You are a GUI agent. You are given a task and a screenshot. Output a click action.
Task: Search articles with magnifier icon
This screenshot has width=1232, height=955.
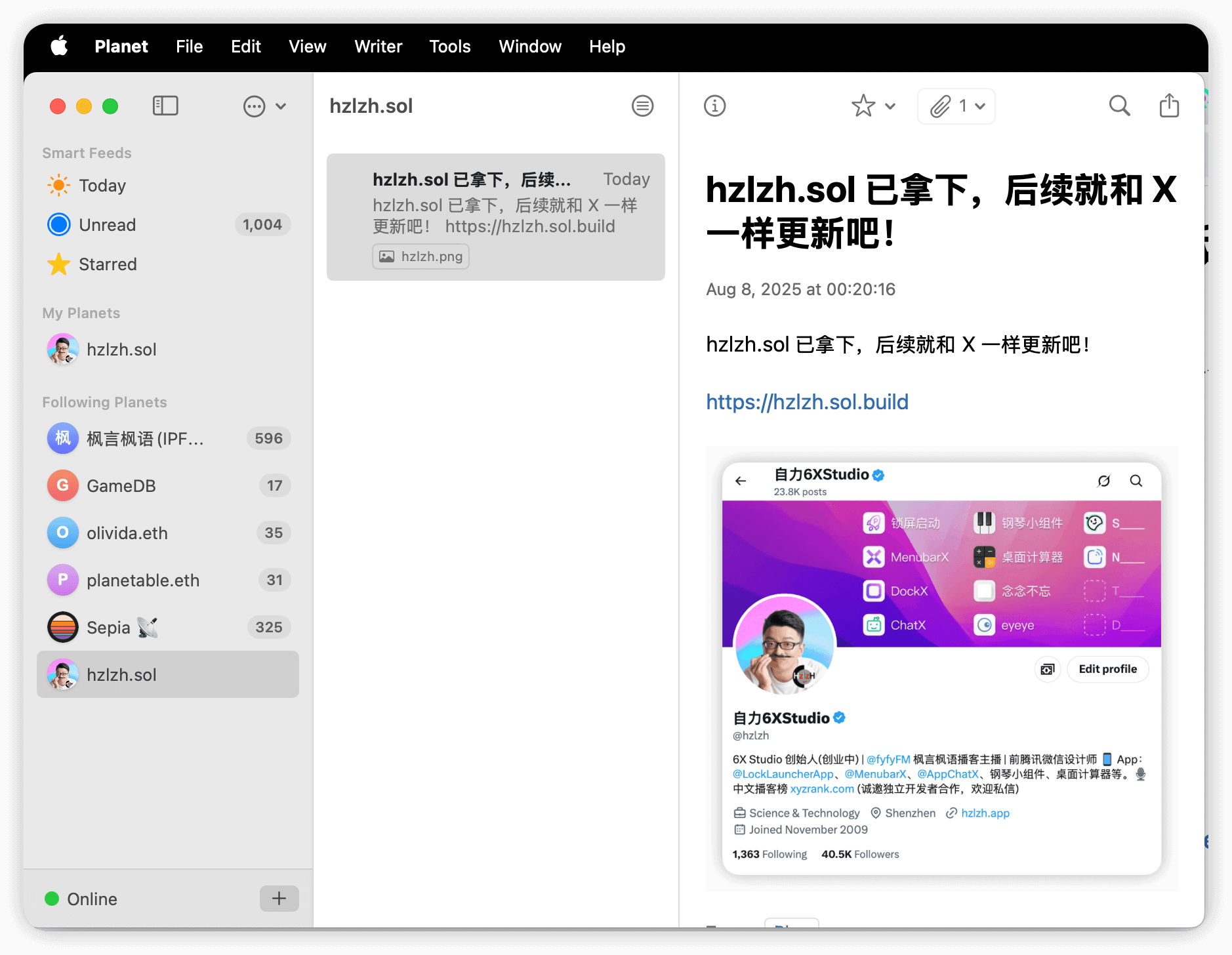(x=1119, y=106)
